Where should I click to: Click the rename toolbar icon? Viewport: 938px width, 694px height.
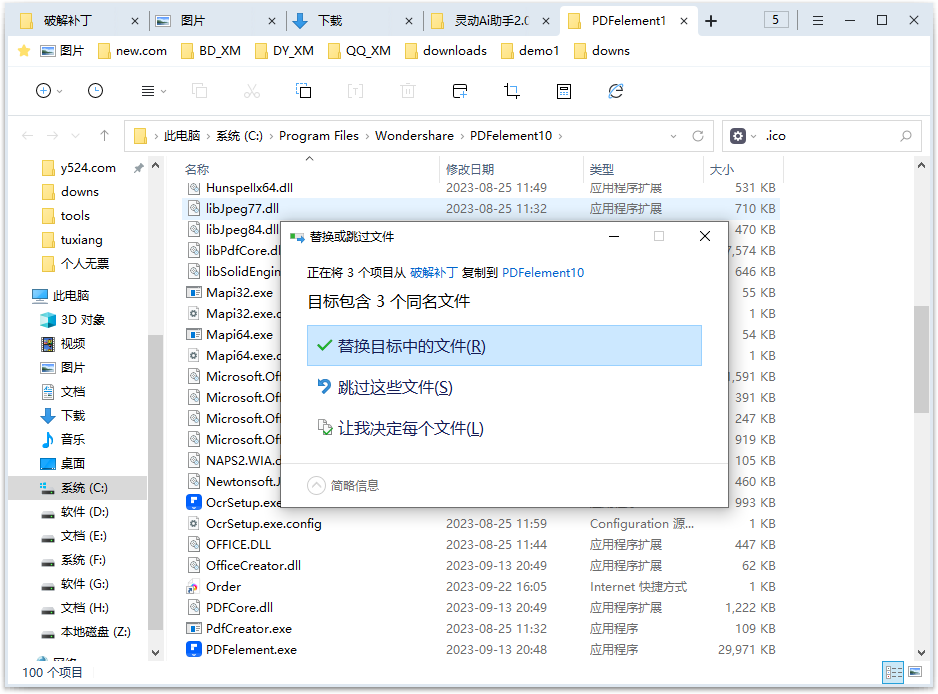[355, 91]
